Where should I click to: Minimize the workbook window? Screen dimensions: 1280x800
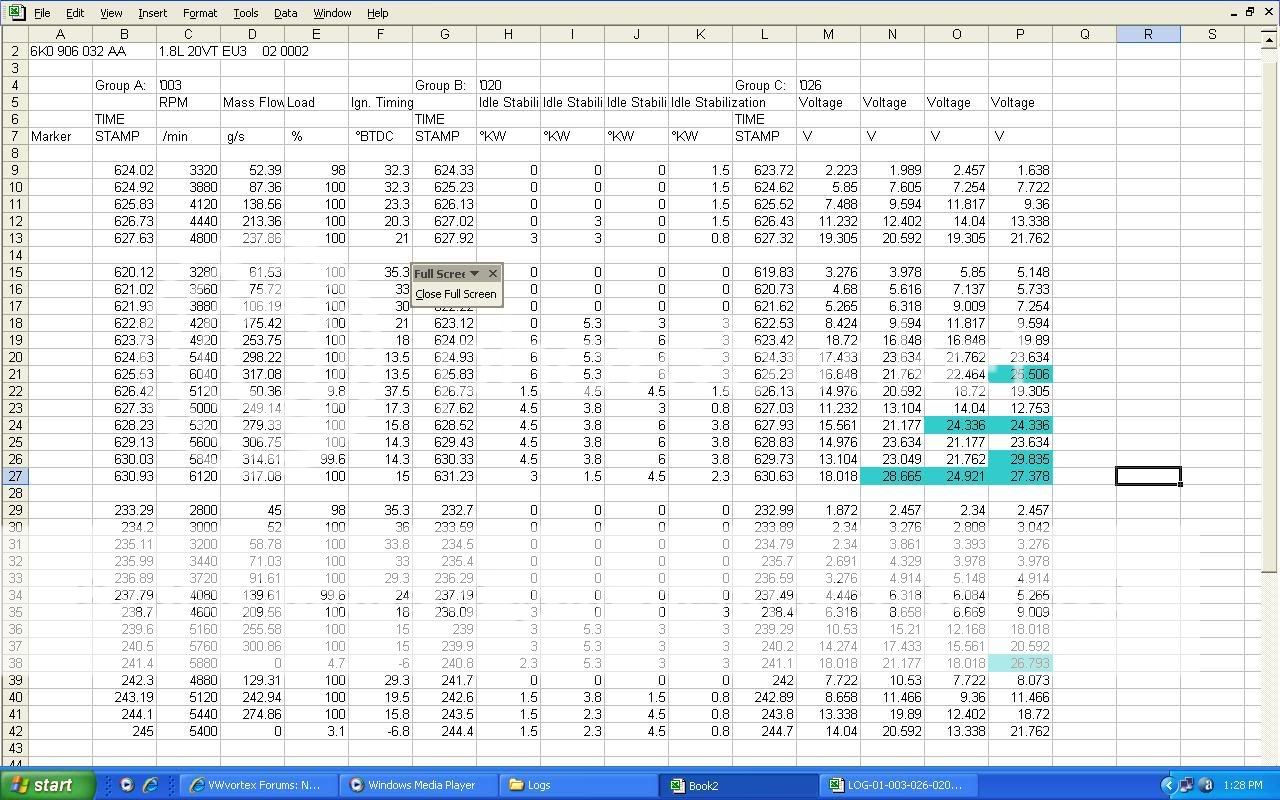coord(1233,12)
